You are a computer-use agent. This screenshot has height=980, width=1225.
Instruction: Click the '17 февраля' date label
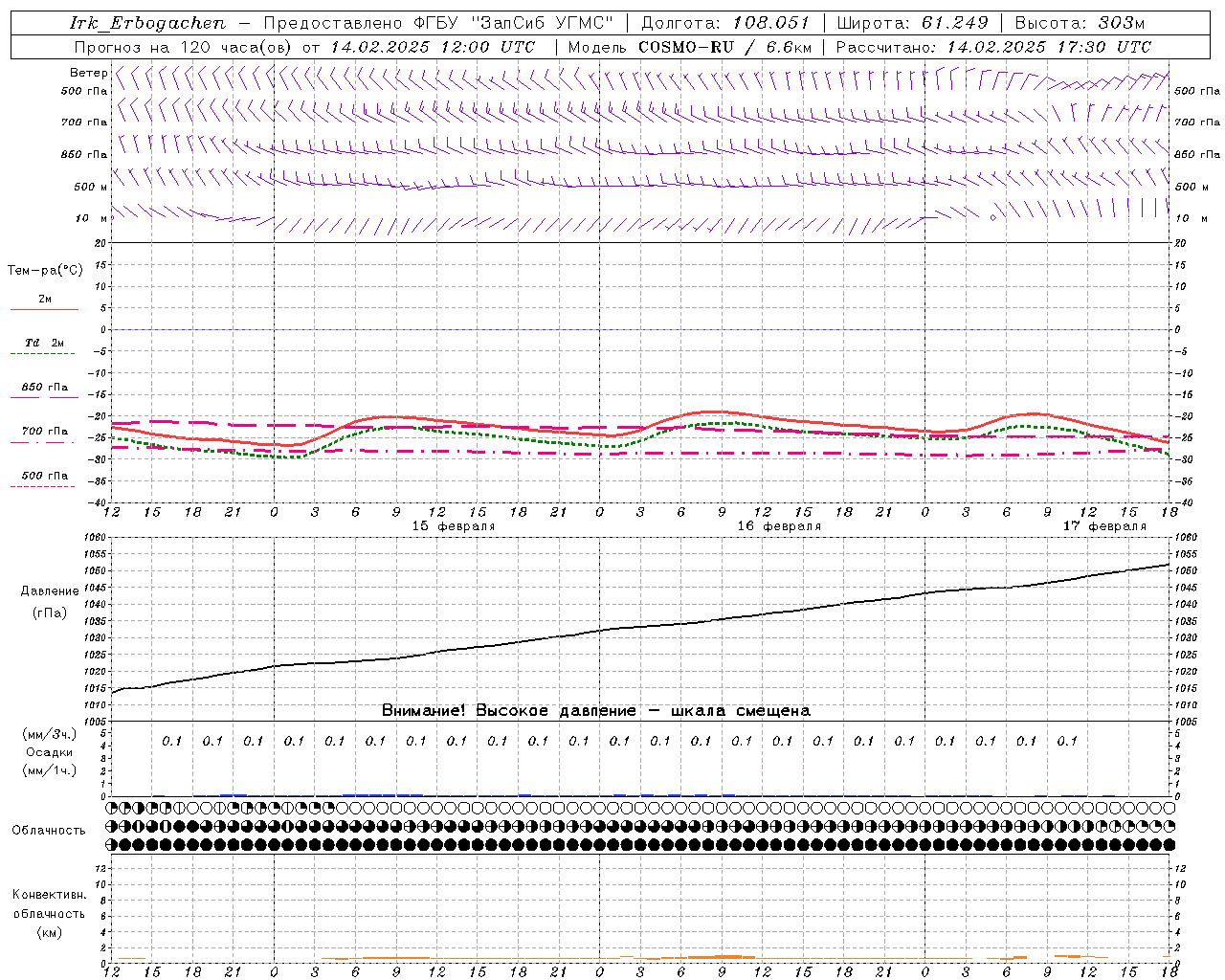pyautogui.click(x=1104, y=526)
